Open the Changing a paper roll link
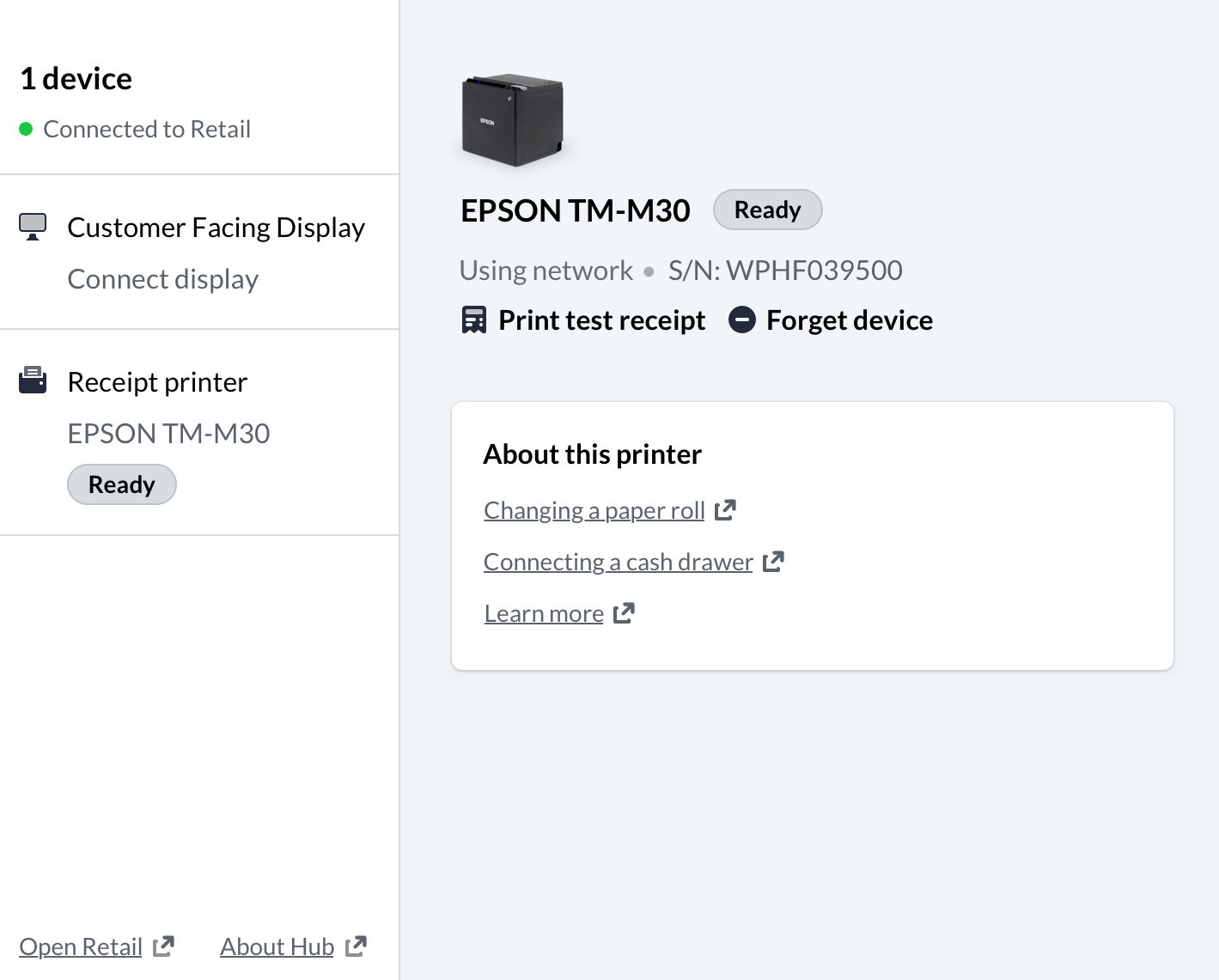The height and width of the screenshot is (980, 1219). (594, 511)
